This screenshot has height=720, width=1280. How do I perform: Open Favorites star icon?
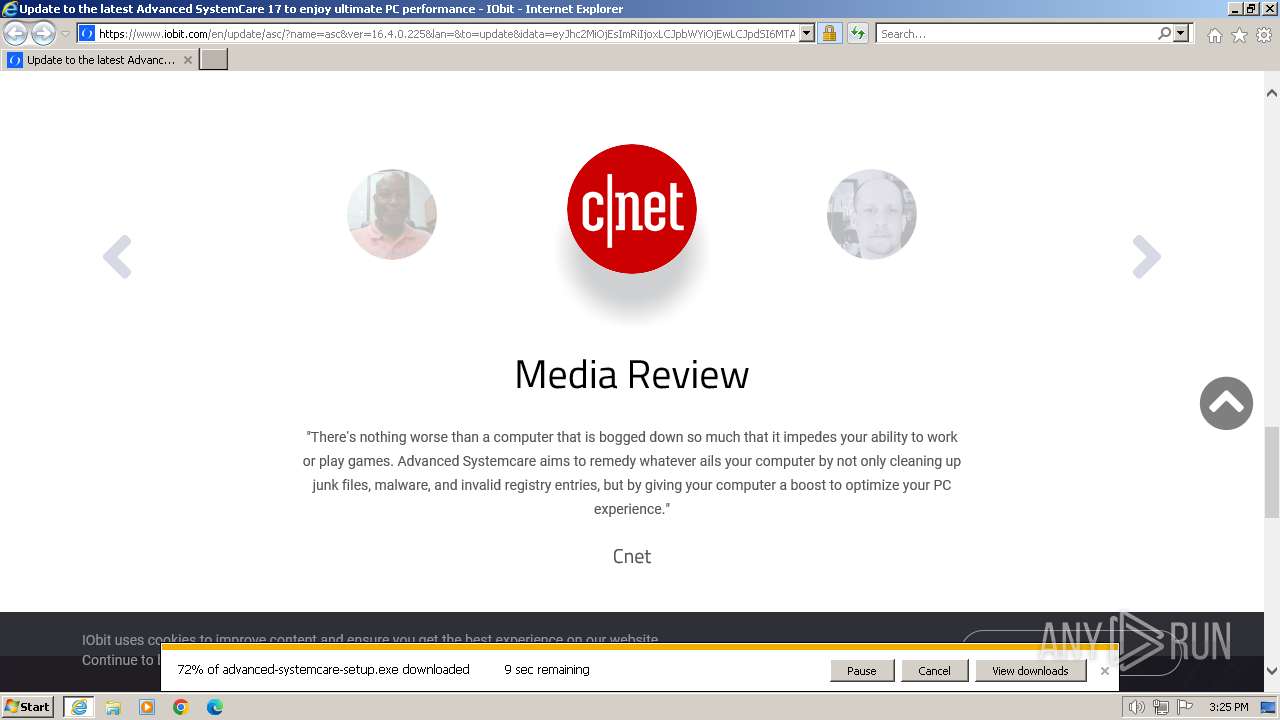[1239, 35]
